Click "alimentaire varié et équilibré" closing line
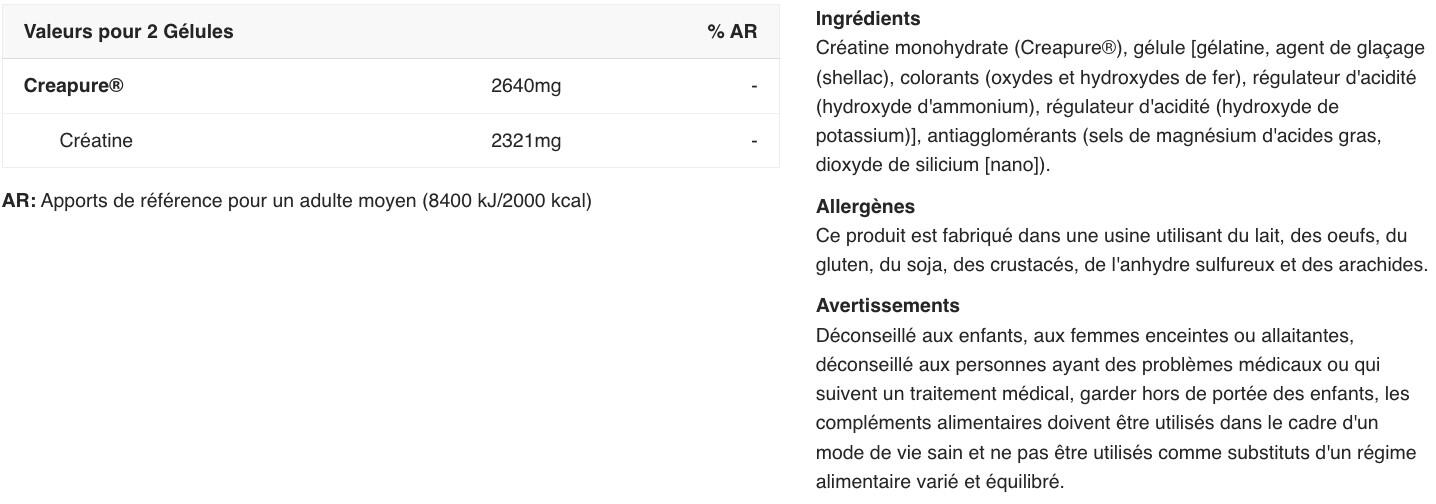The height and width of the screenshot is (504, 1436). [x=940, y=481]
